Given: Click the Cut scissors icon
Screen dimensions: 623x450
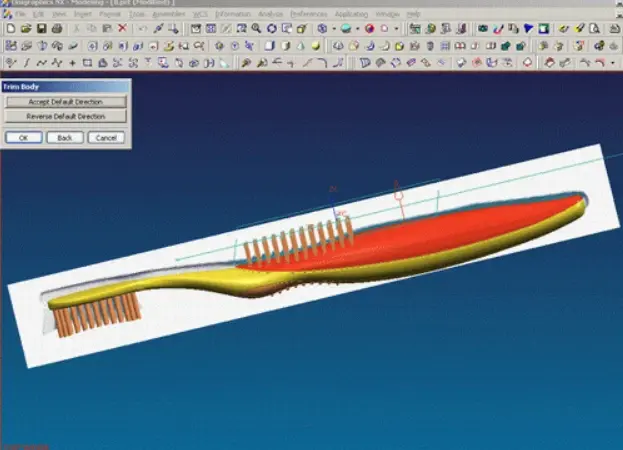Looking at the screenshot, I should [x=76, y=28].
